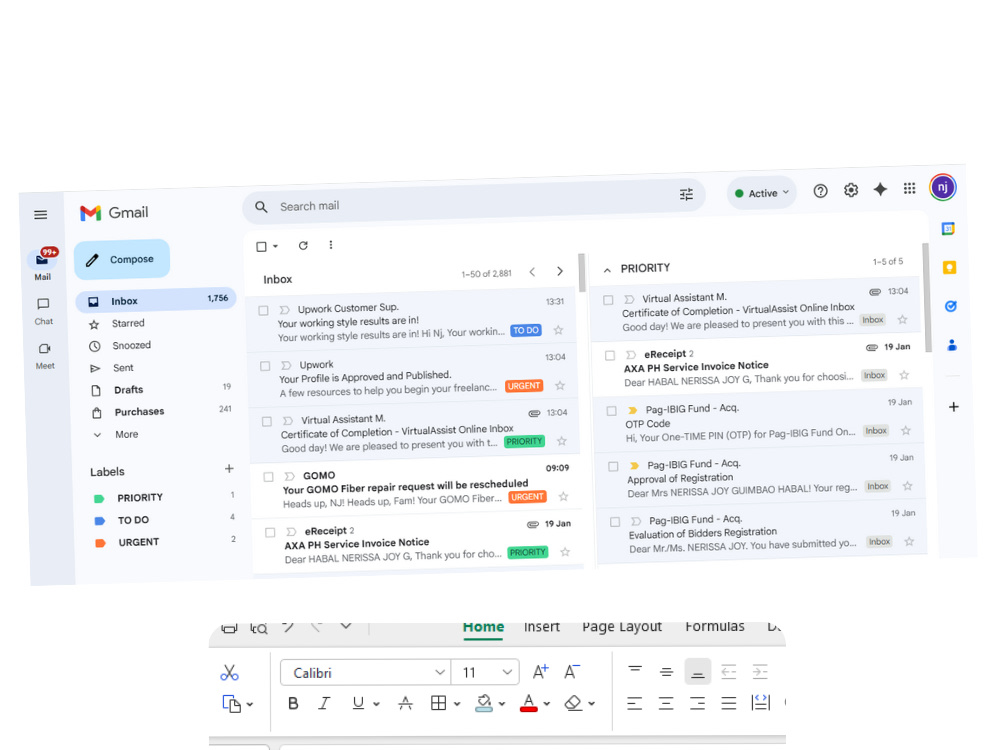This screenshot has width=1000, height=750.
Task: Click the Search mail field
Action: click(472, 201)
